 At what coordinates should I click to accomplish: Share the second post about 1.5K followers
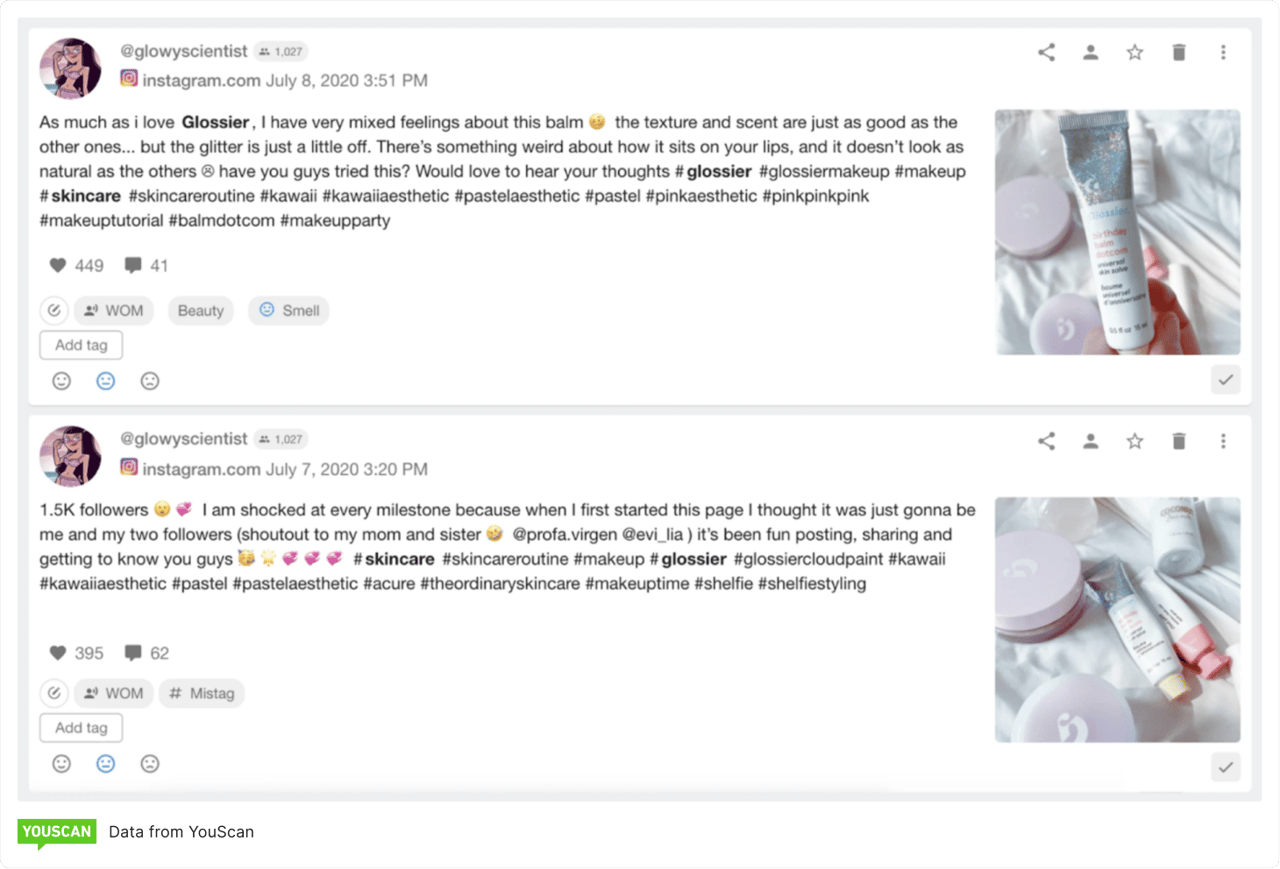point(1046,441)
